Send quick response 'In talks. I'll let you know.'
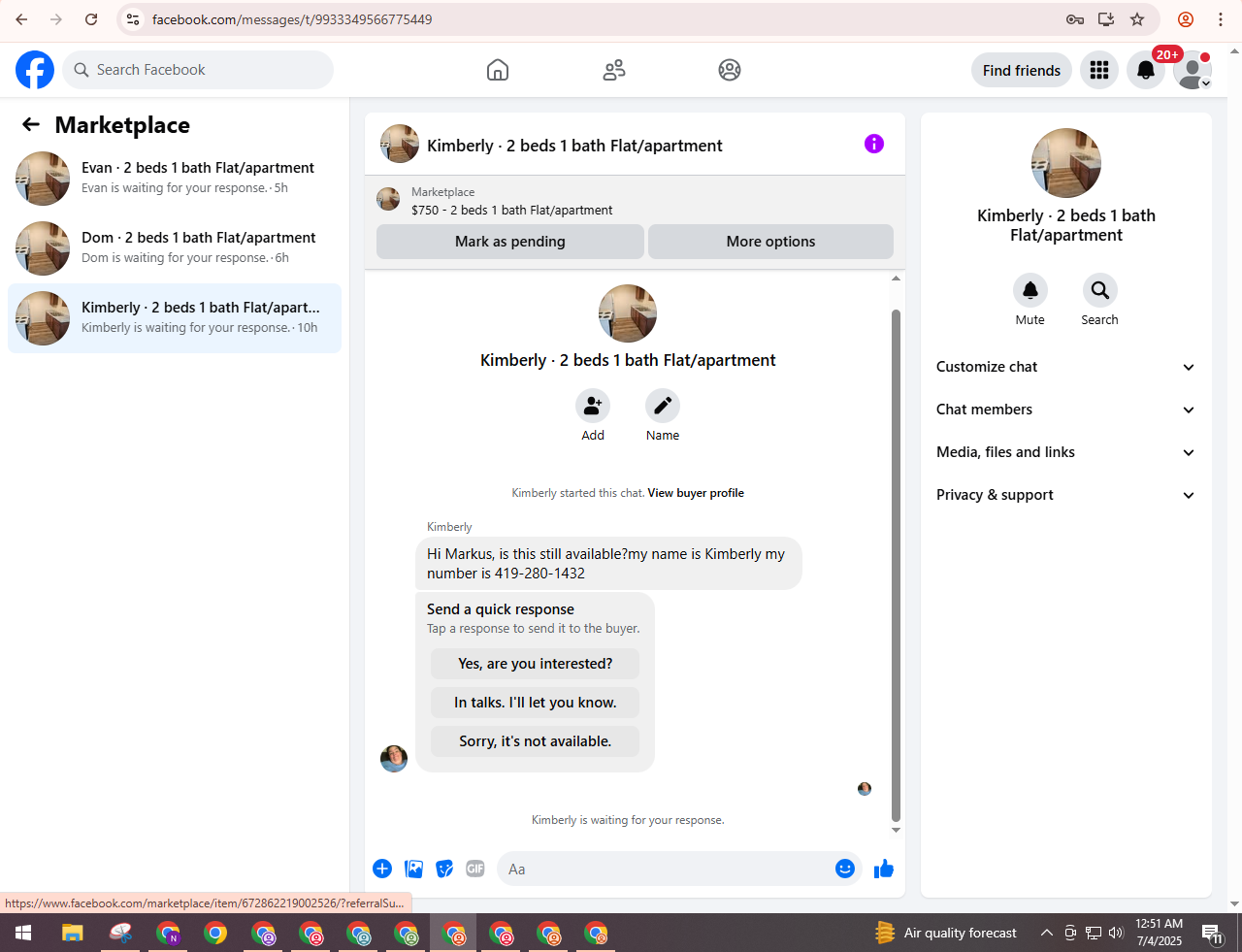The image size is (1242, 952). pos(535,703)
